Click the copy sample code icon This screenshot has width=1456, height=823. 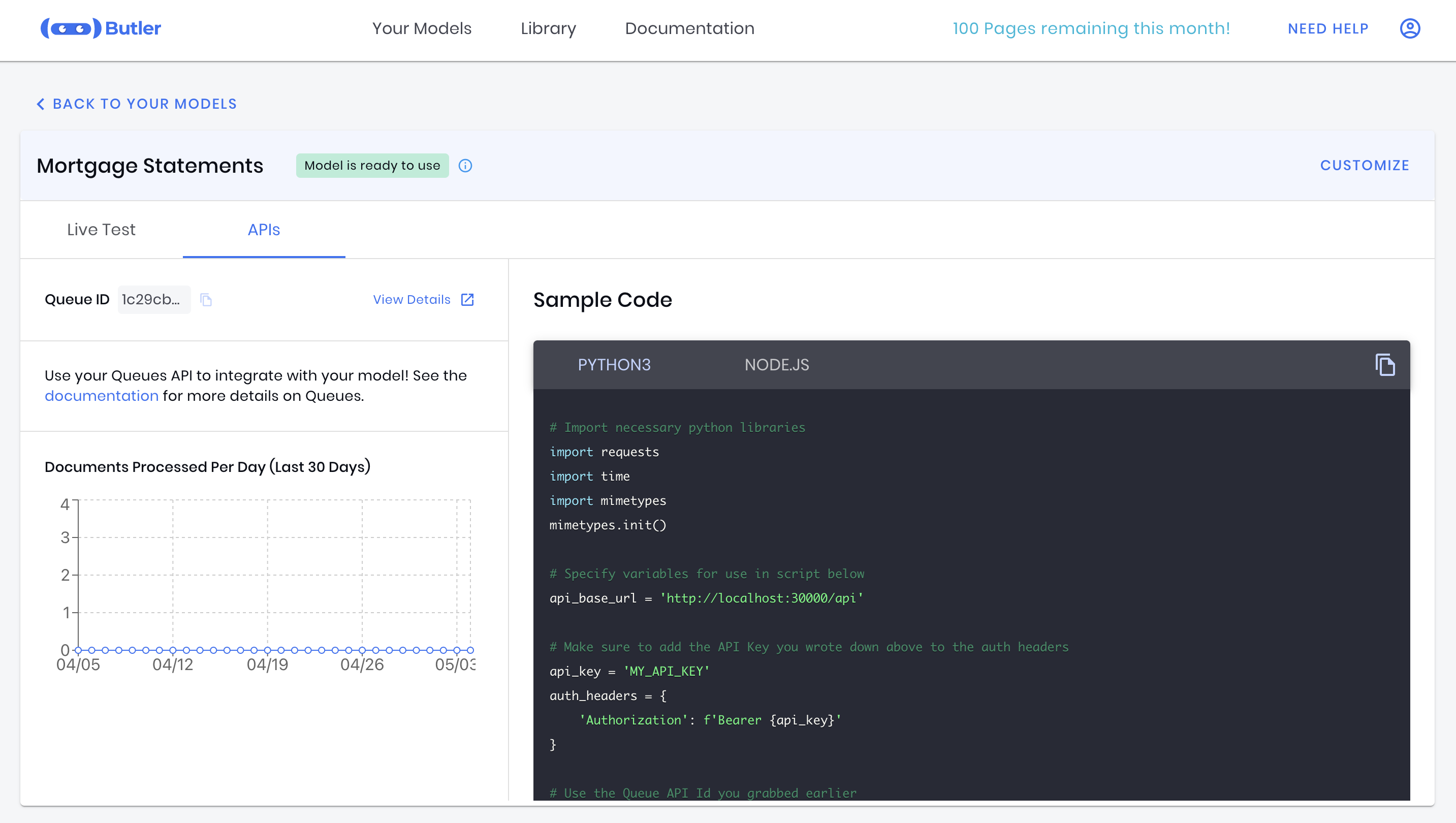1385,364
